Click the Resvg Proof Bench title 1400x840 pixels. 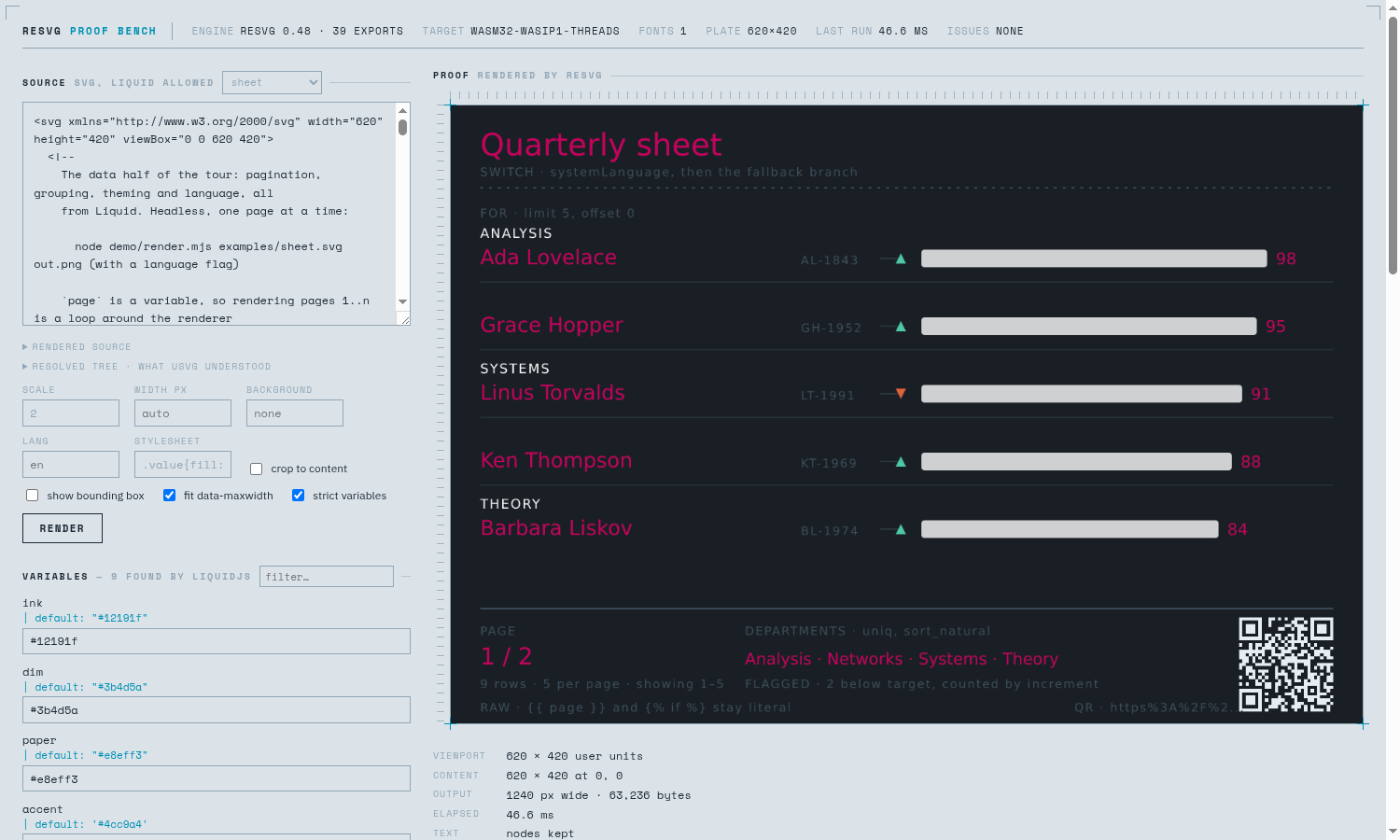[90, 31]
